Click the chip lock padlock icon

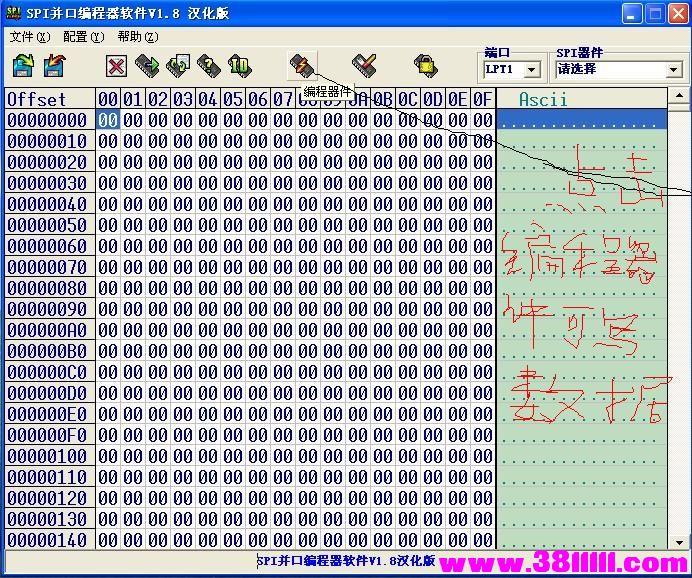click(x=426, y=65)
